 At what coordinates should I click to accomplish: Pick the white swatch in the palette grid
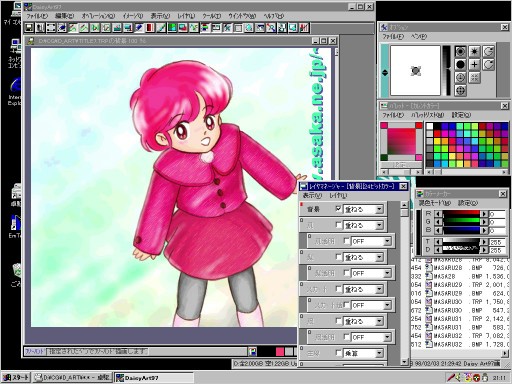pos(430,126)
